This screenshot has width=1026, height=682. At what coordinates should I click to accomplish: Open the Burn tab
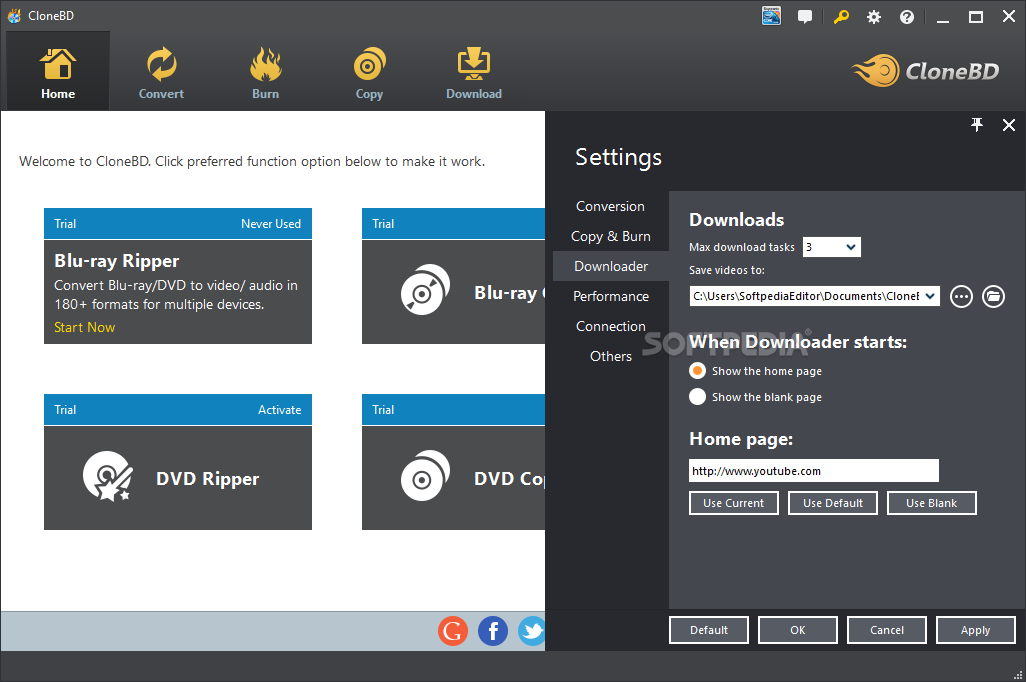(265, 71)
